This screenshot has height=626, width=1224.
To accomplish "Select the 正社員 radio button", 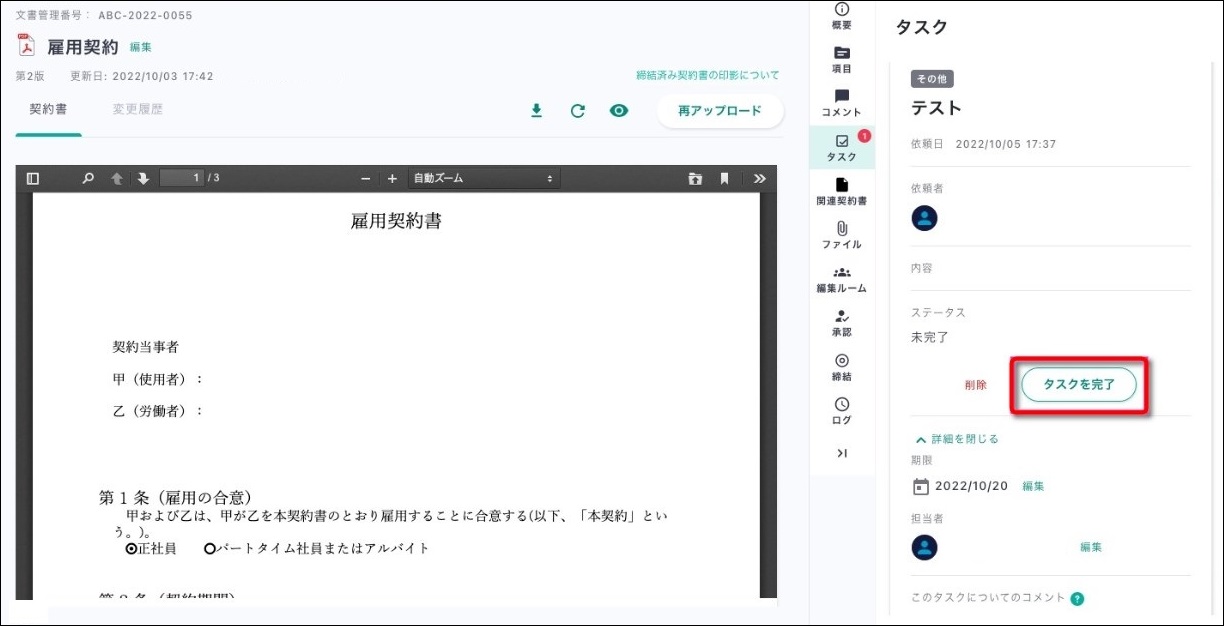I will click(x=131, y=548).
